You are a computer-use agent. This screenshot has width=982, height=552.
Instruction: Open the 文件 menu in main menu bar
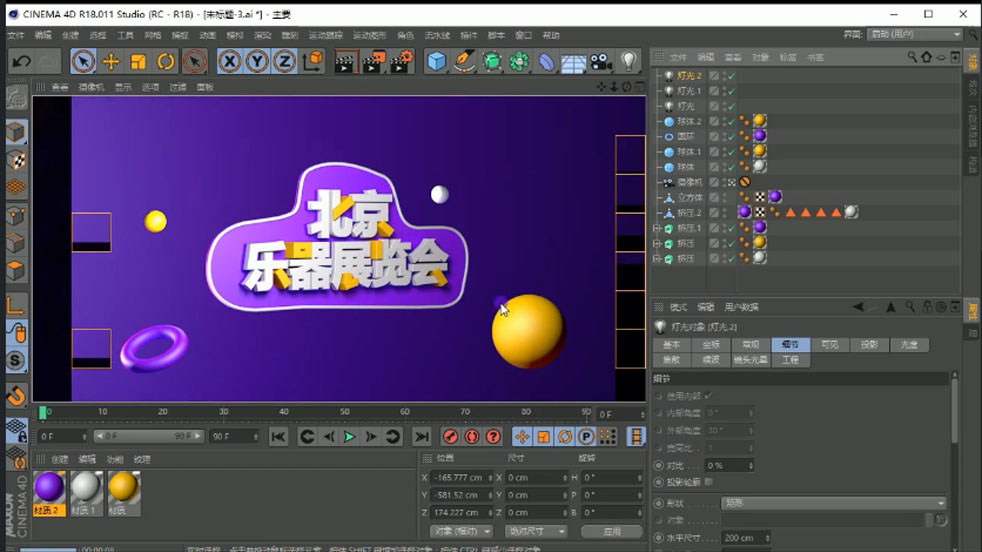click(16, 35)
